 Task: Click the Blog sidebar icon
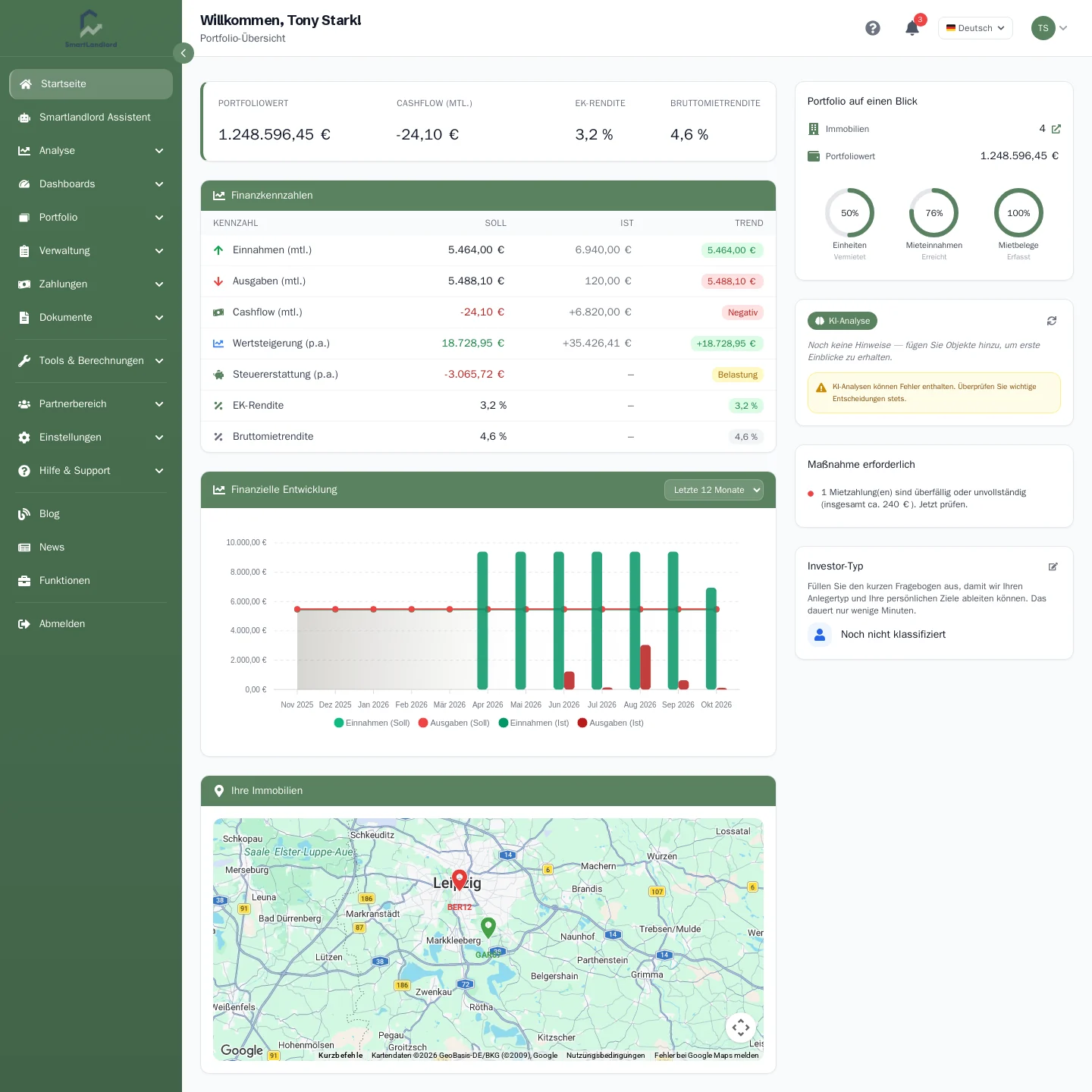[x=24, y=514]
